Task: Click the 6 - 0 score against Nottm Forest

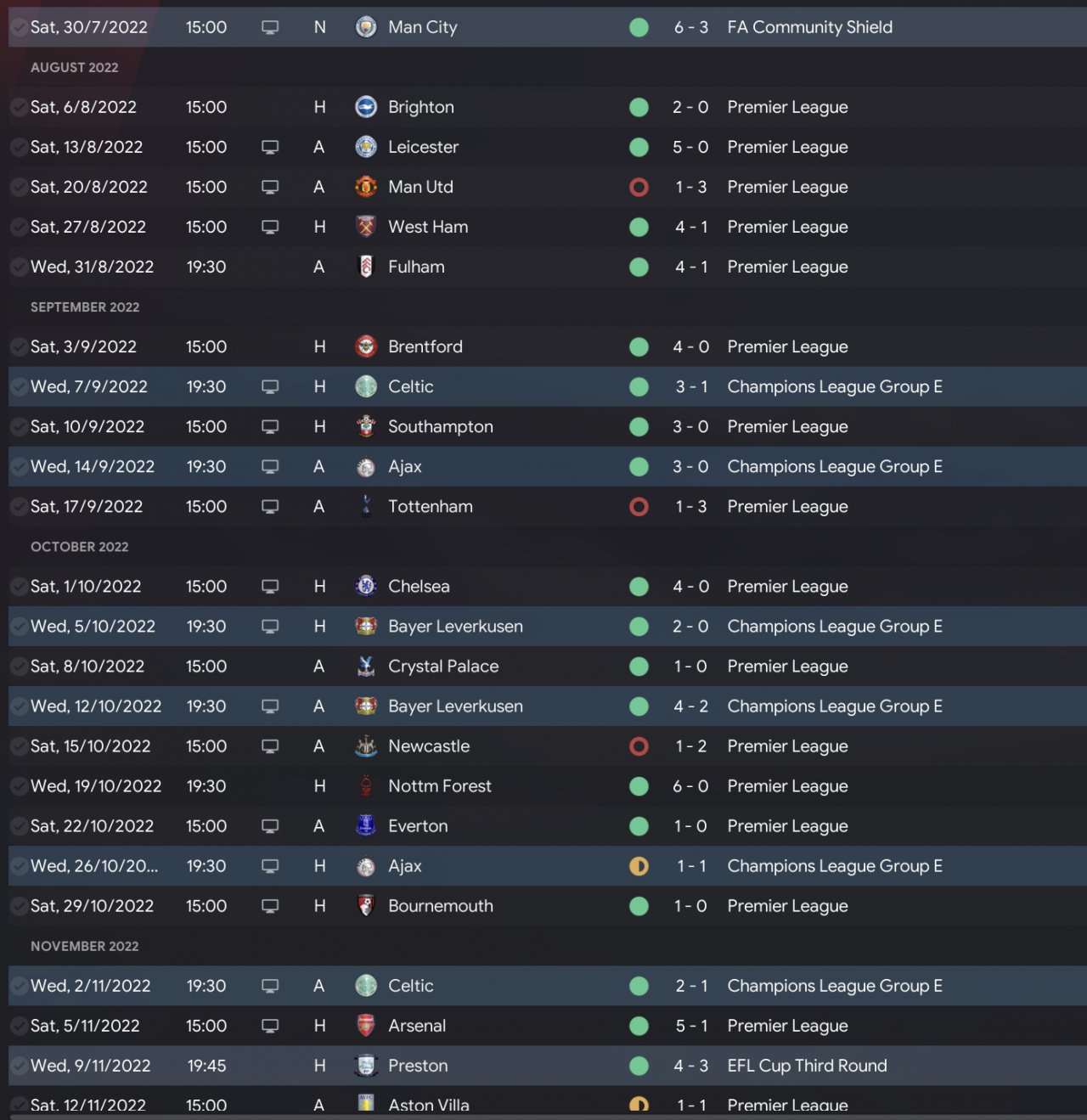Action: (690, 786)
